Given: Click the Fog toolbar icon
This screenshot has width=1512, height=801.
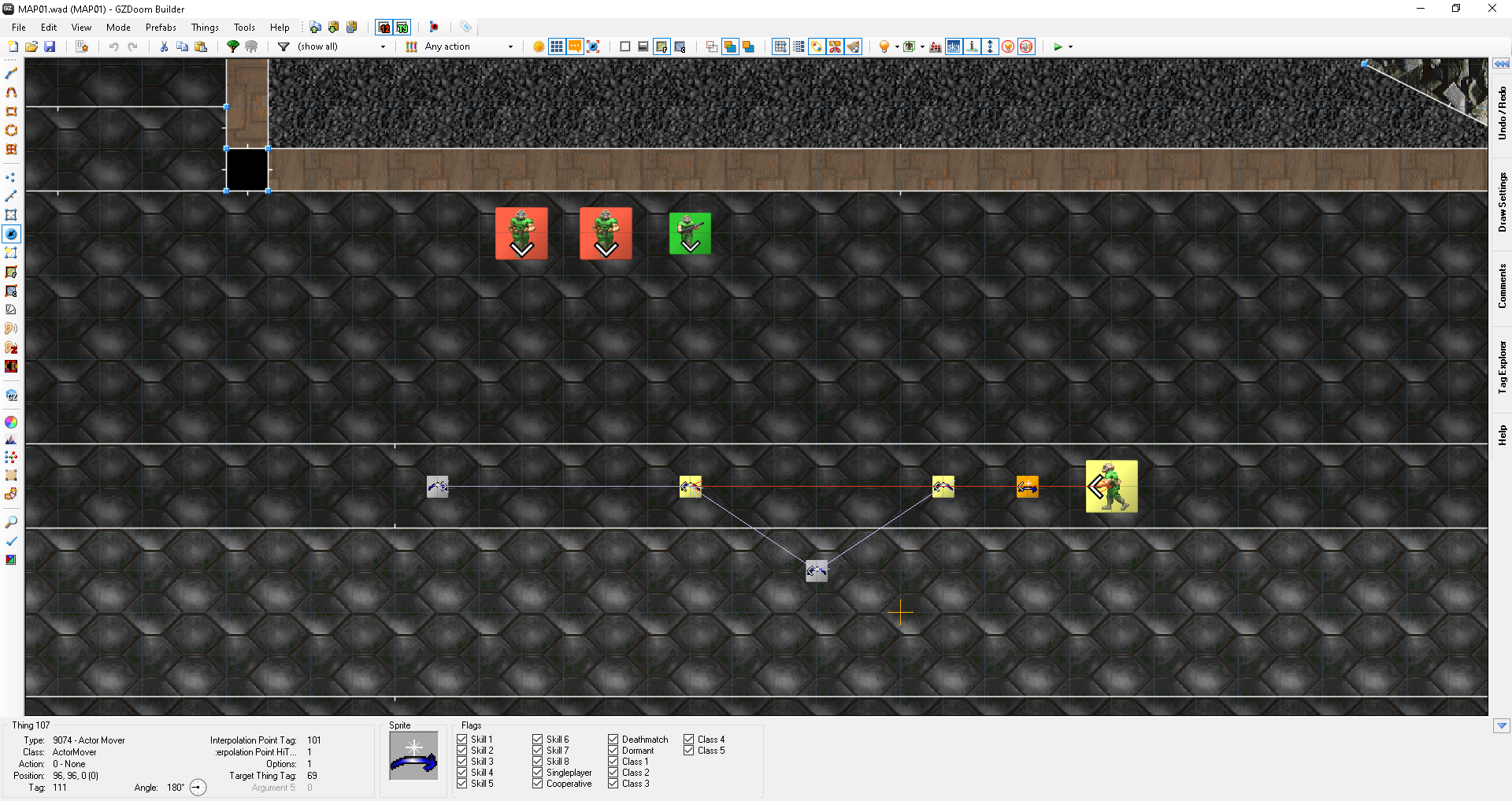Looking at the screenshot, I should [935, 46].
